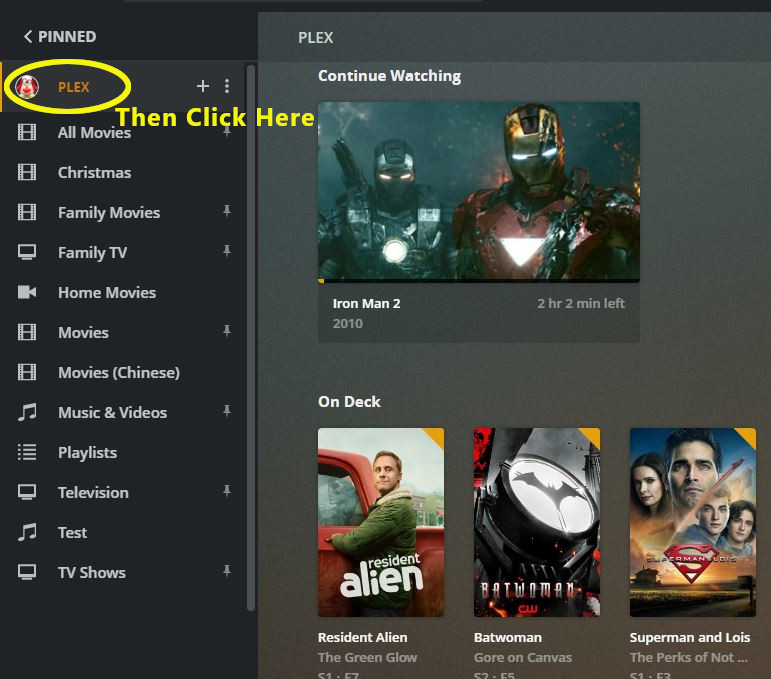Click the Batwoman title text
Viewport: 771px width, 679px height.
[x=507, y=638]
